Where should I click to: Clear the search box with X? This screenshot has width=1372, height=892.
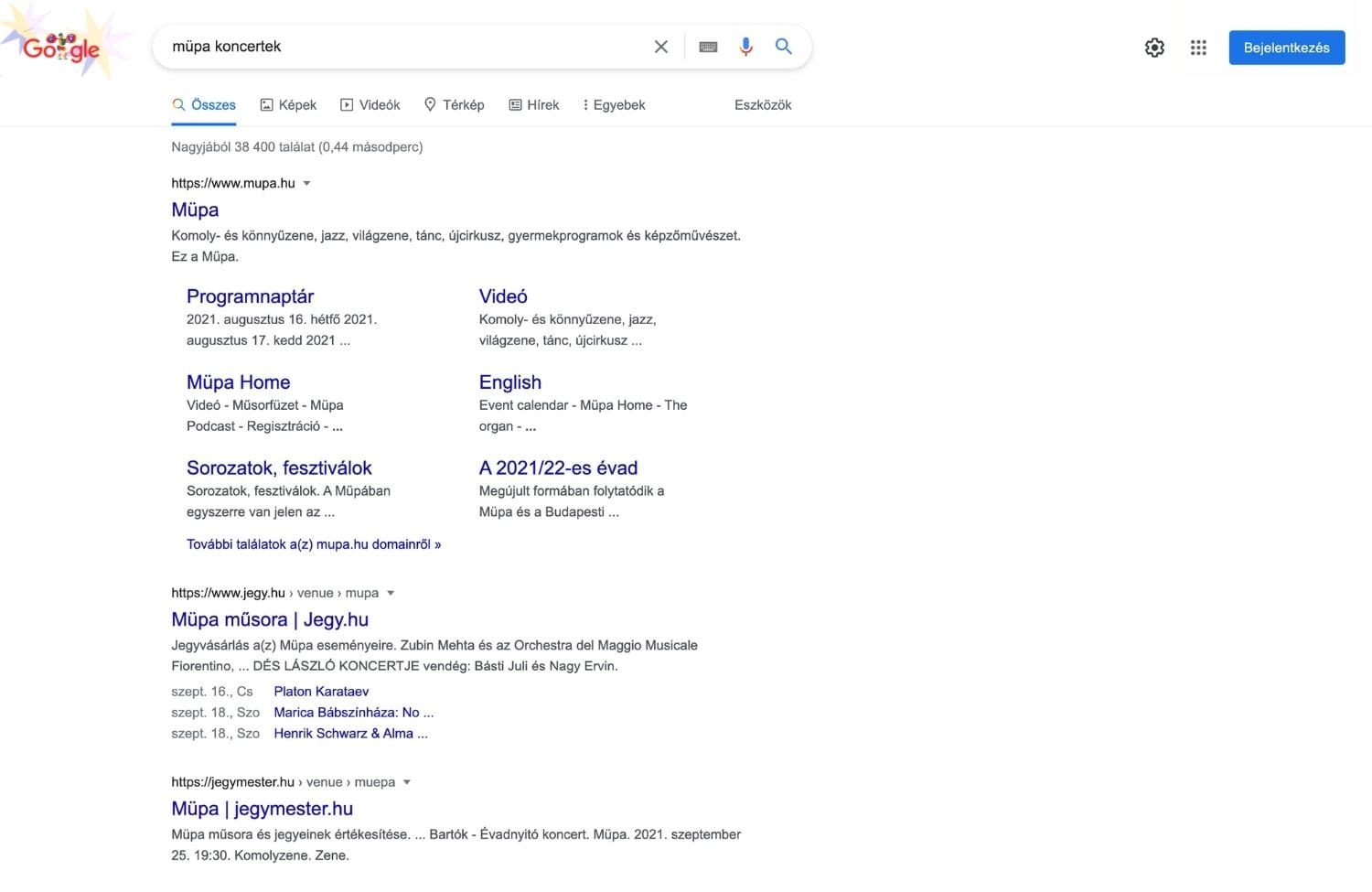[661, 47]
